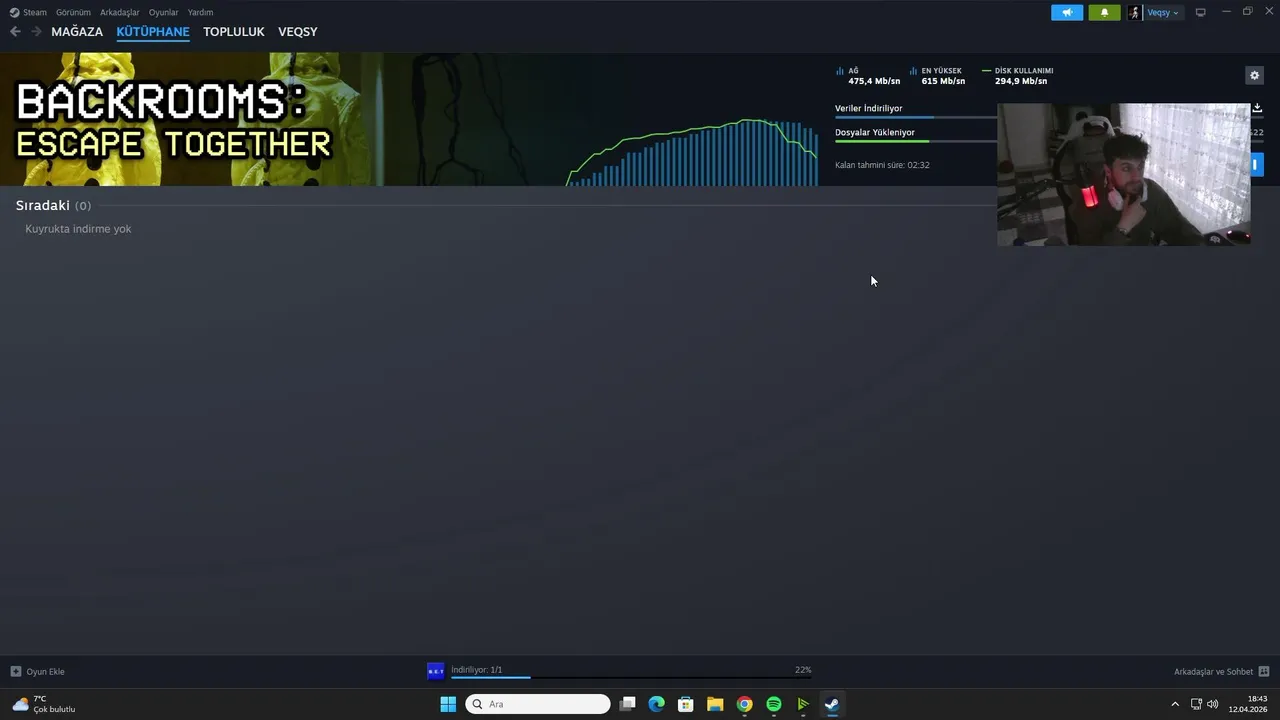Click the webcam overlay video
The image size is (1280, 720).
click(1123, 175)
